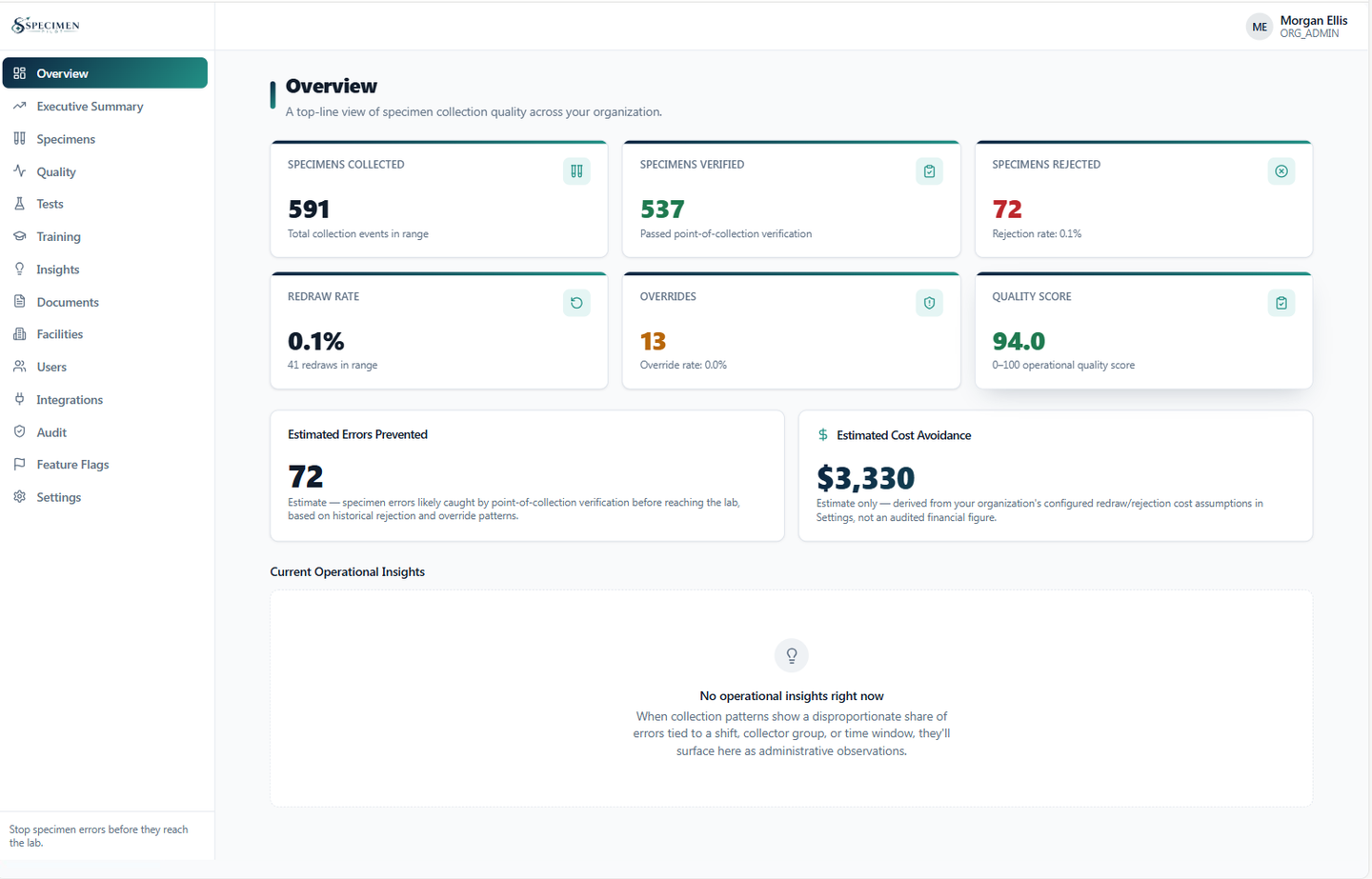This screenshot has width=1372, height=879.
Task: Open the Training sidebar link
Action: (105, 236)
